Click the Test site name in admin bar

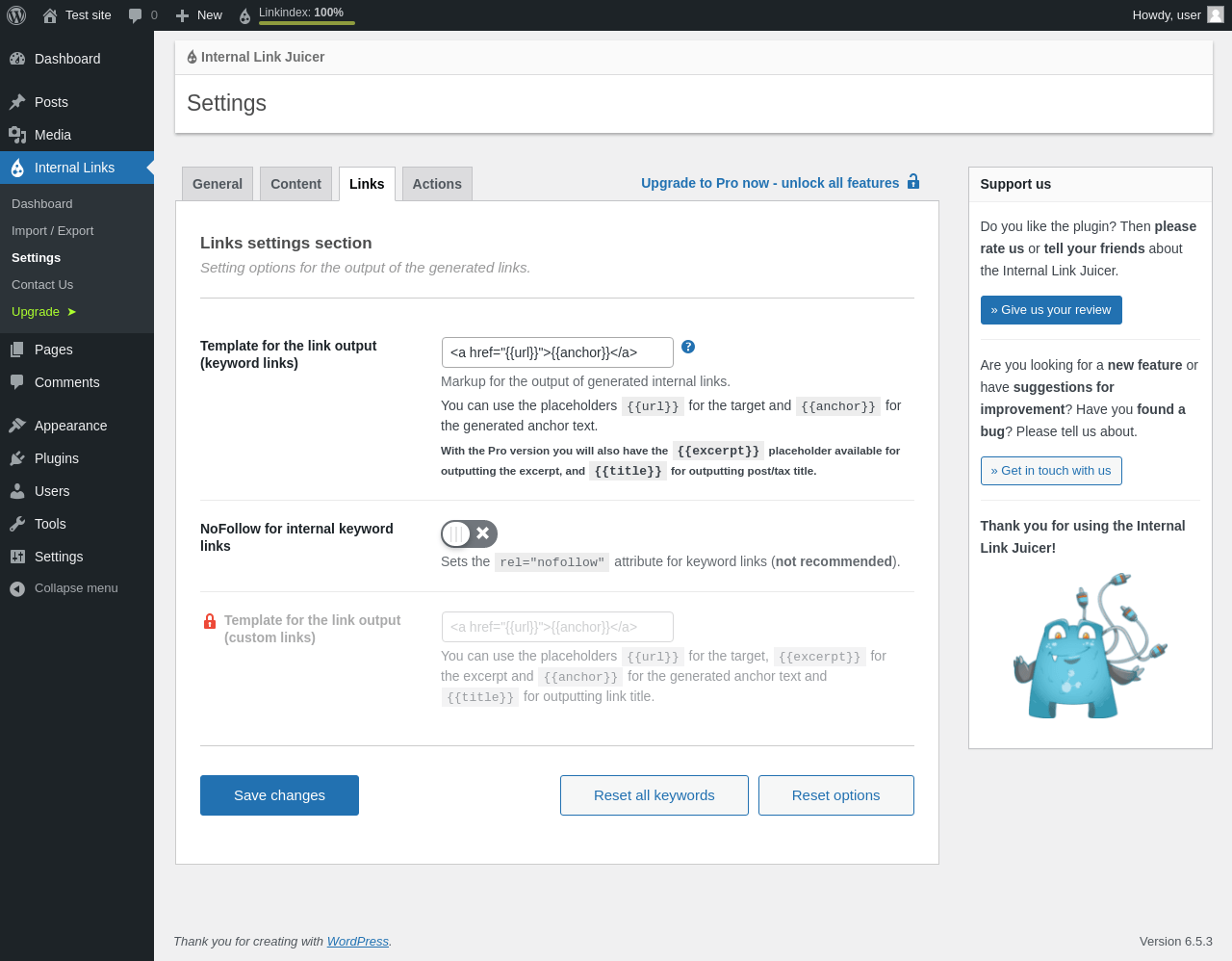89,15
